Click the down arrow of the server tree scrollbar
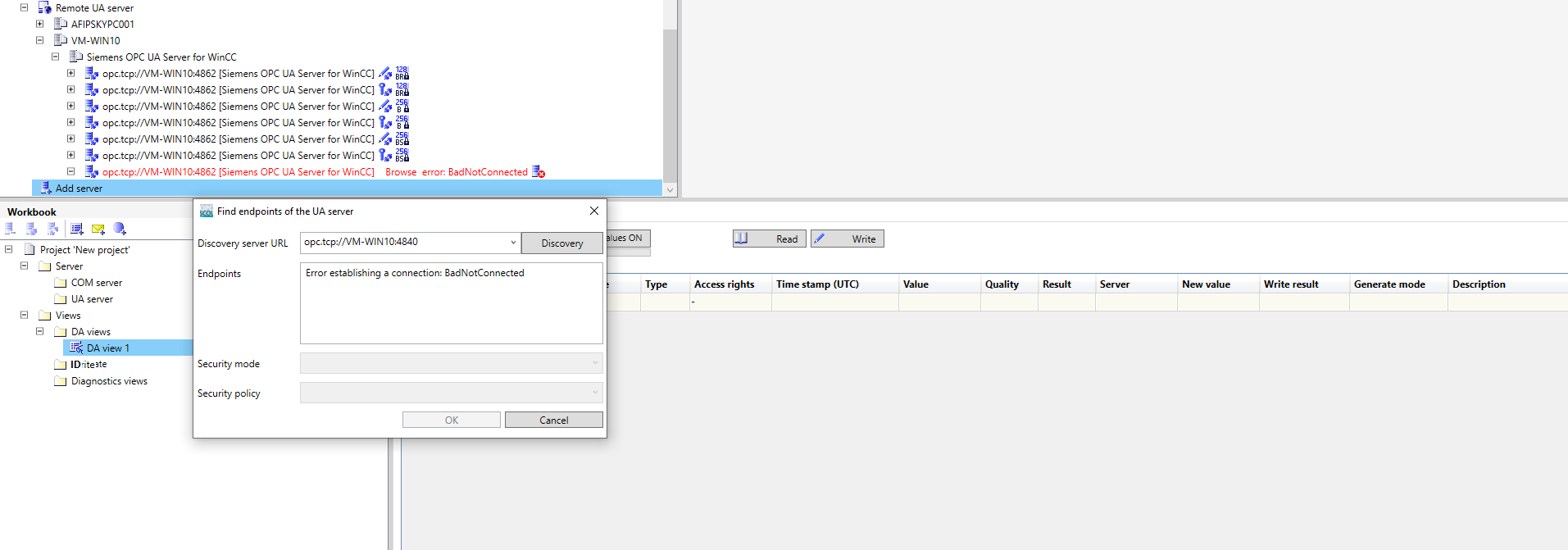The height and width of the screenshot is (550, 1568). (670, 189)
